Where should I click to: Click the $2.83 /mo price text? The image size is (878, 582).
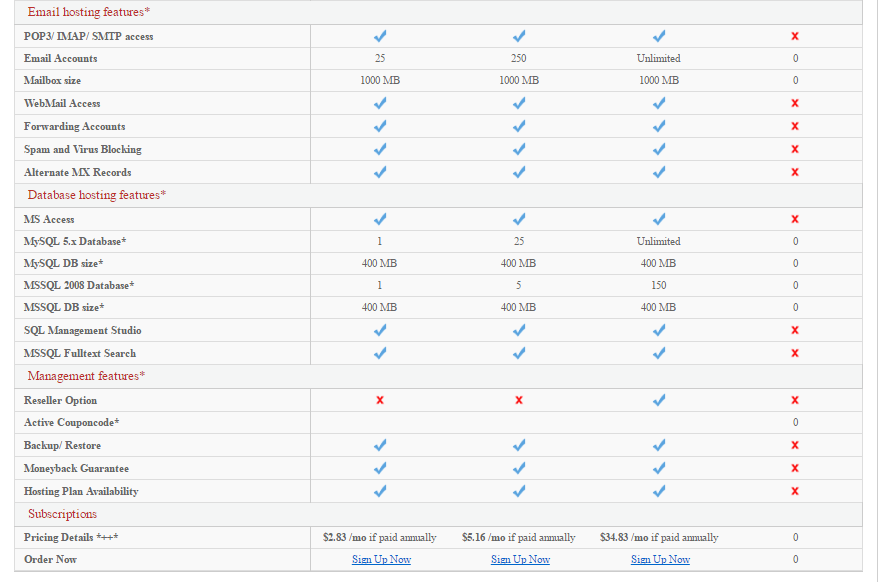[x=380, y=537]
